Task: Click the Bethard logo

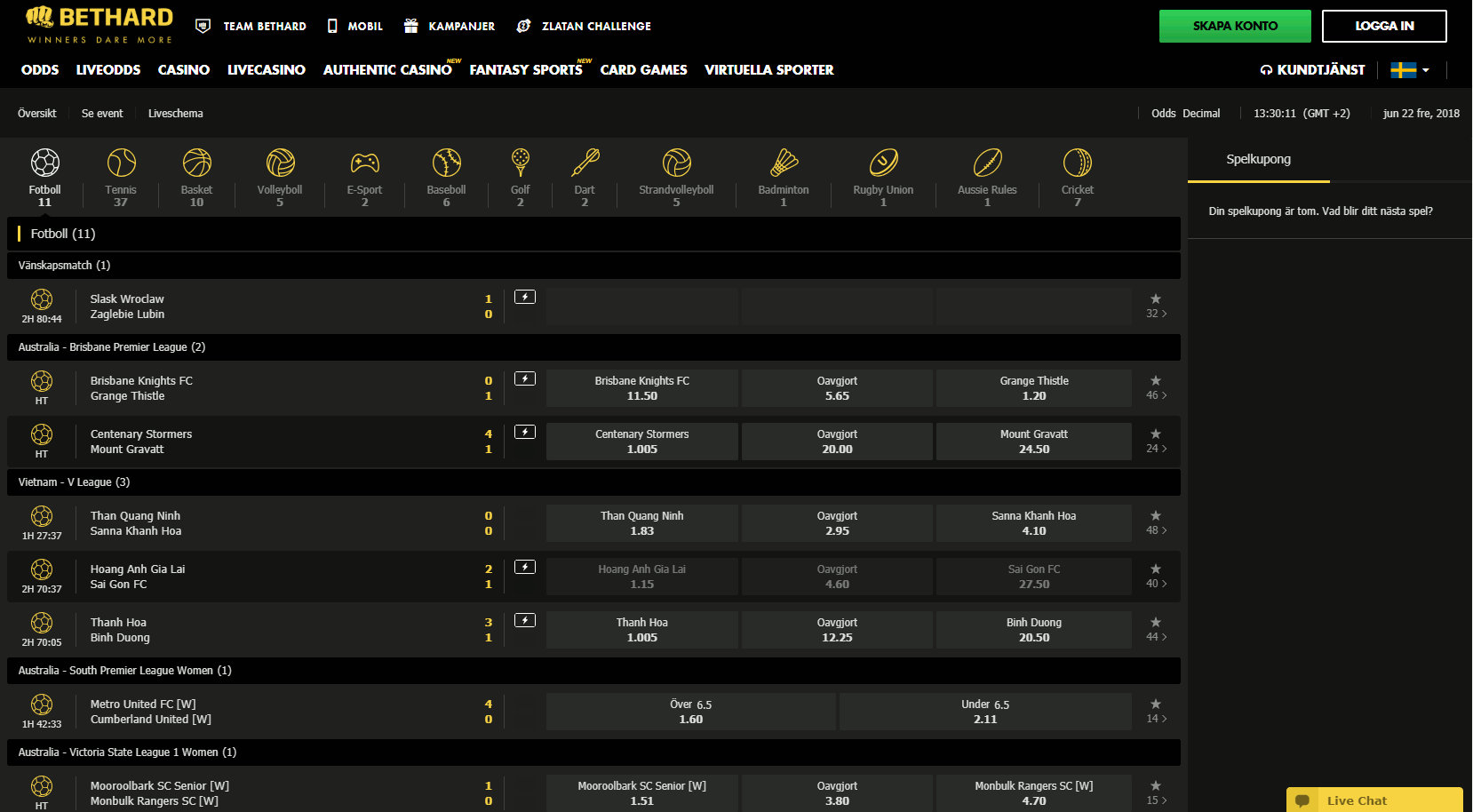Action: pyautogui.click(x=100, y=25)
